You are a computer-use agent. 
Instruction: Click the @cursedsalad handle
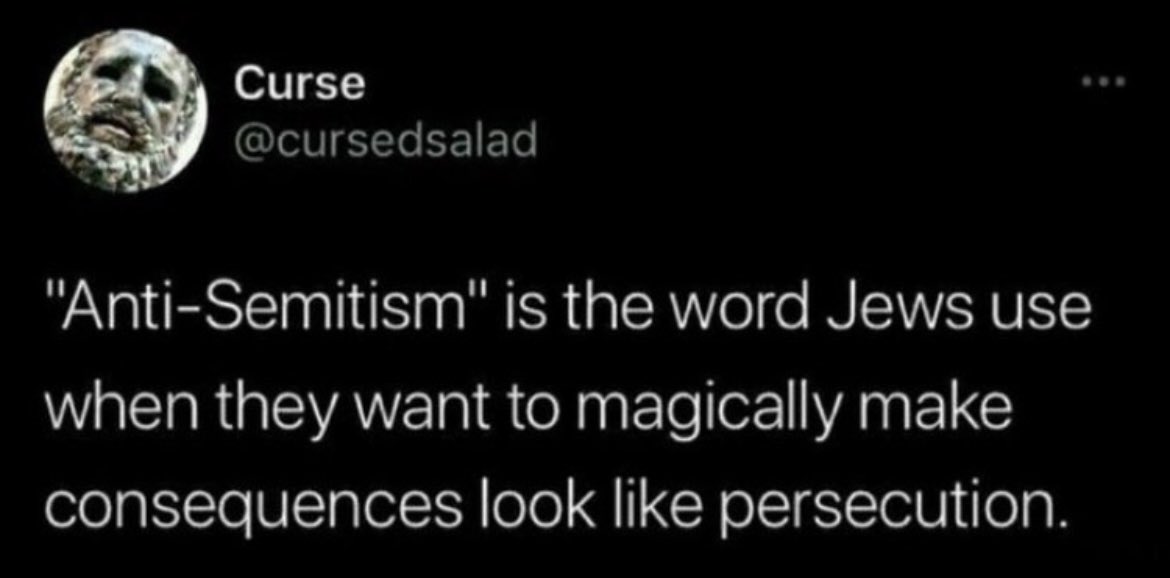pyautogui.click(x=385, y=143)
